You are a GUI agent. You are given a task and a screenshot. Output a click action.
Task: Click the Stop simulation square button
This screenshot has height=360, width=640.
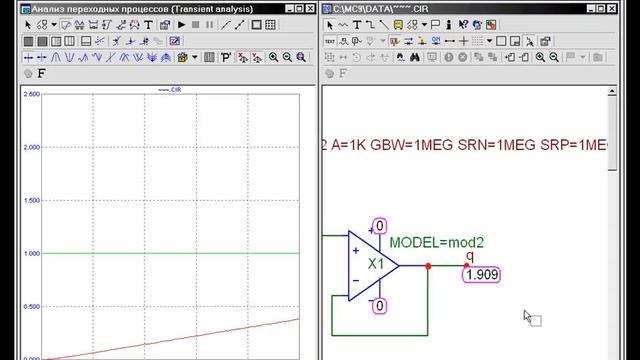pos(196,25)
